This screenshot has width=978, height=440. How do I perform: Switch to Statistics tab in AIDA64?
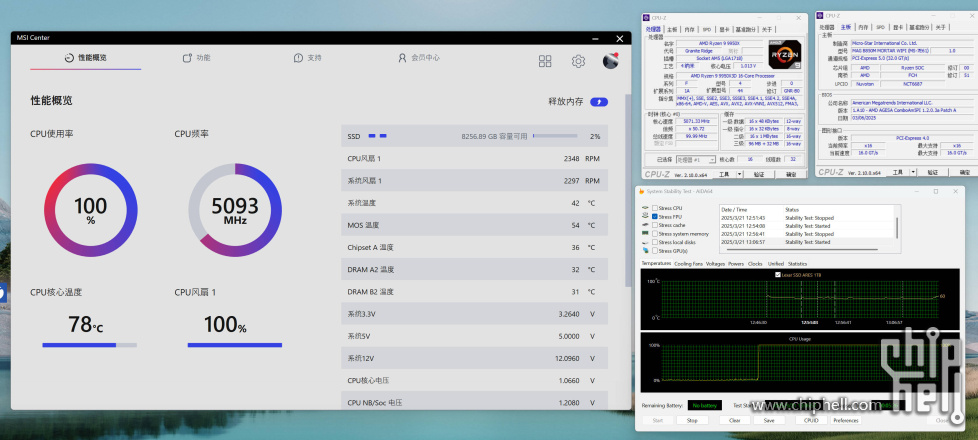[x=797, y=264]
